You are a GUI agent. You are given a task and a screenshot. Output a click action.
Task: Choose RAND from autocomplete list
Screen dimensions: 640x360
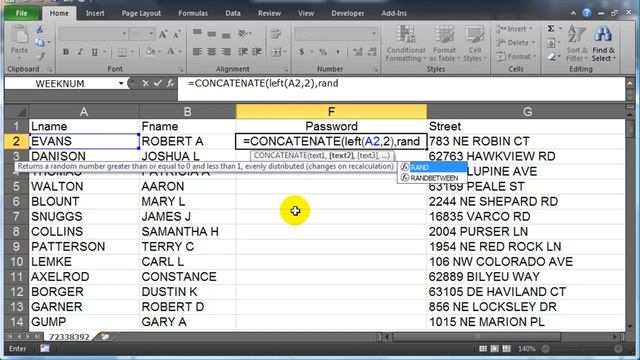(433, 167)
